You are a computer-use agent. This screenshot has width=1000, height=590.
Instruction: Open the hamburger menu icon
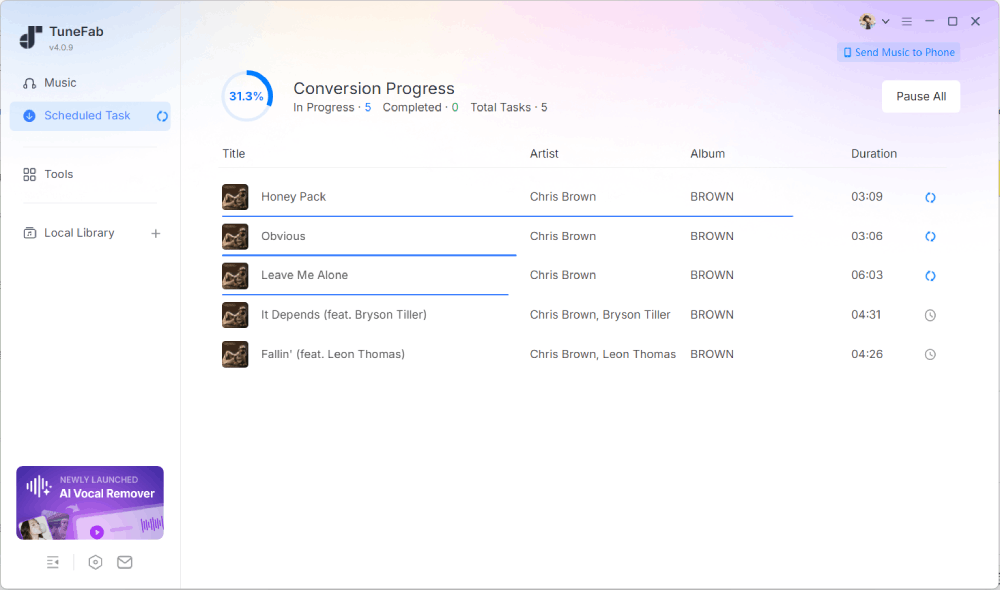click(906, 22)
